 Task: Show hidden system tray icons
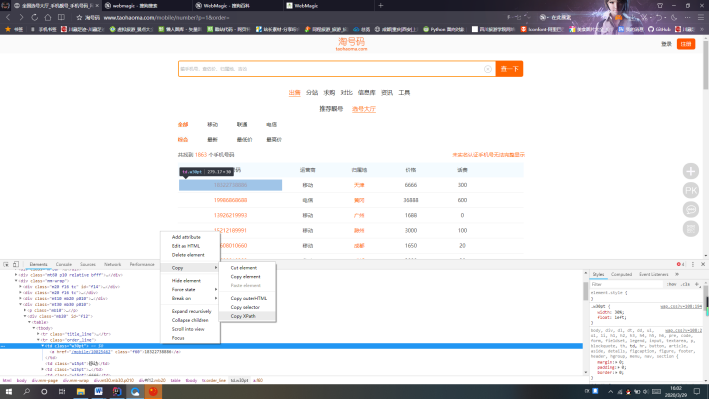click(x=610, y=392)
